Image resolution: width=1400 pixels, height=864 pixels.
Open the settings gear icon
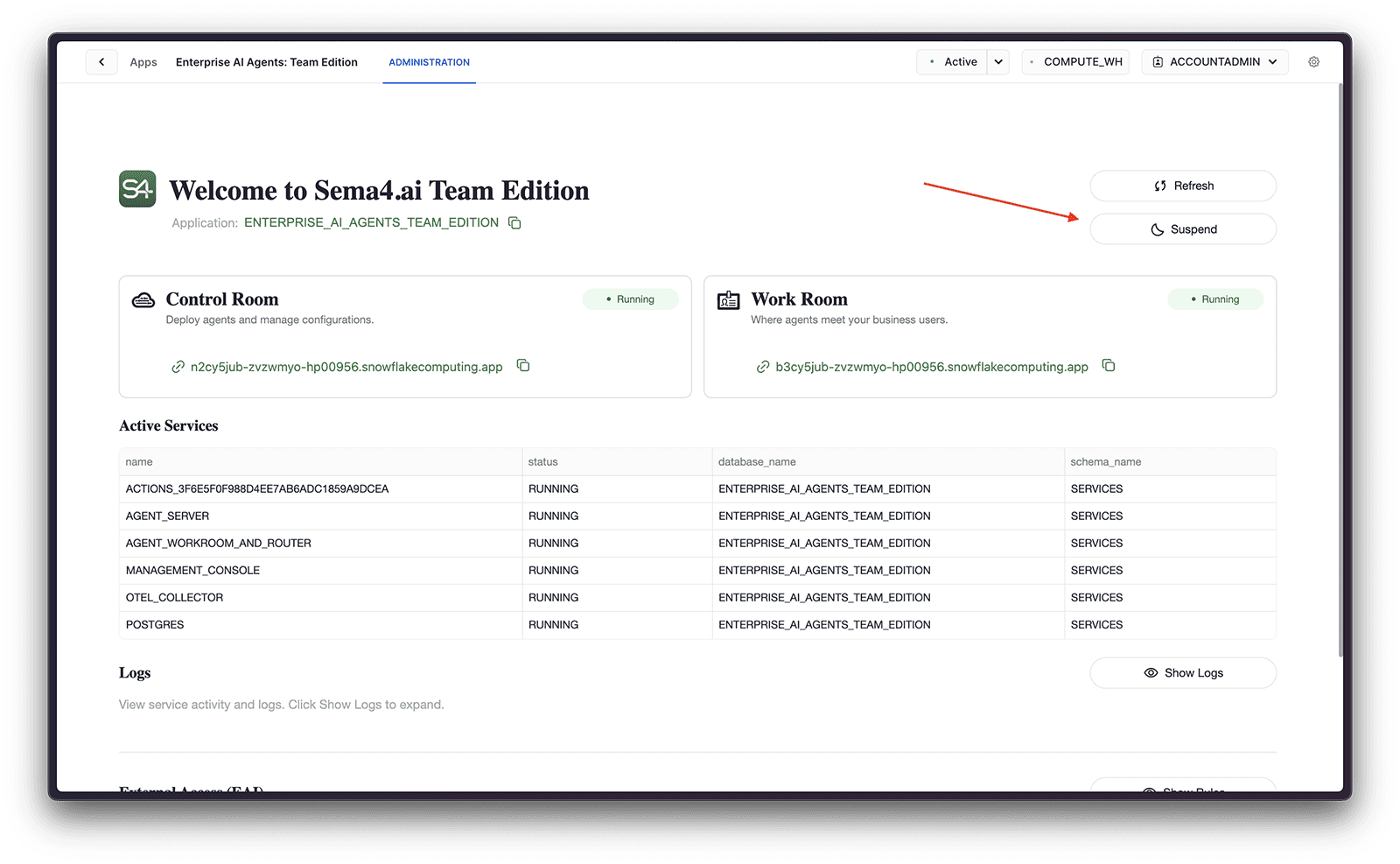pos(1313,62)
